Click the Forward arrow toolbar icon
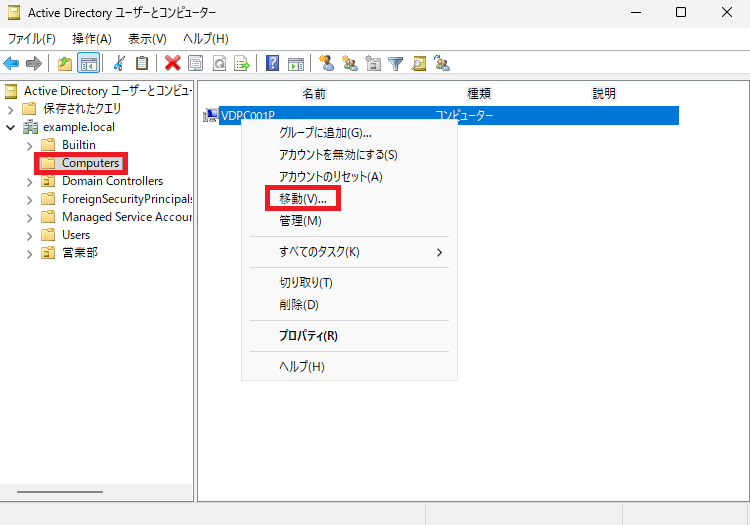Image resolution: width=750 pixels, height=525 pixels. pos(33,63)
